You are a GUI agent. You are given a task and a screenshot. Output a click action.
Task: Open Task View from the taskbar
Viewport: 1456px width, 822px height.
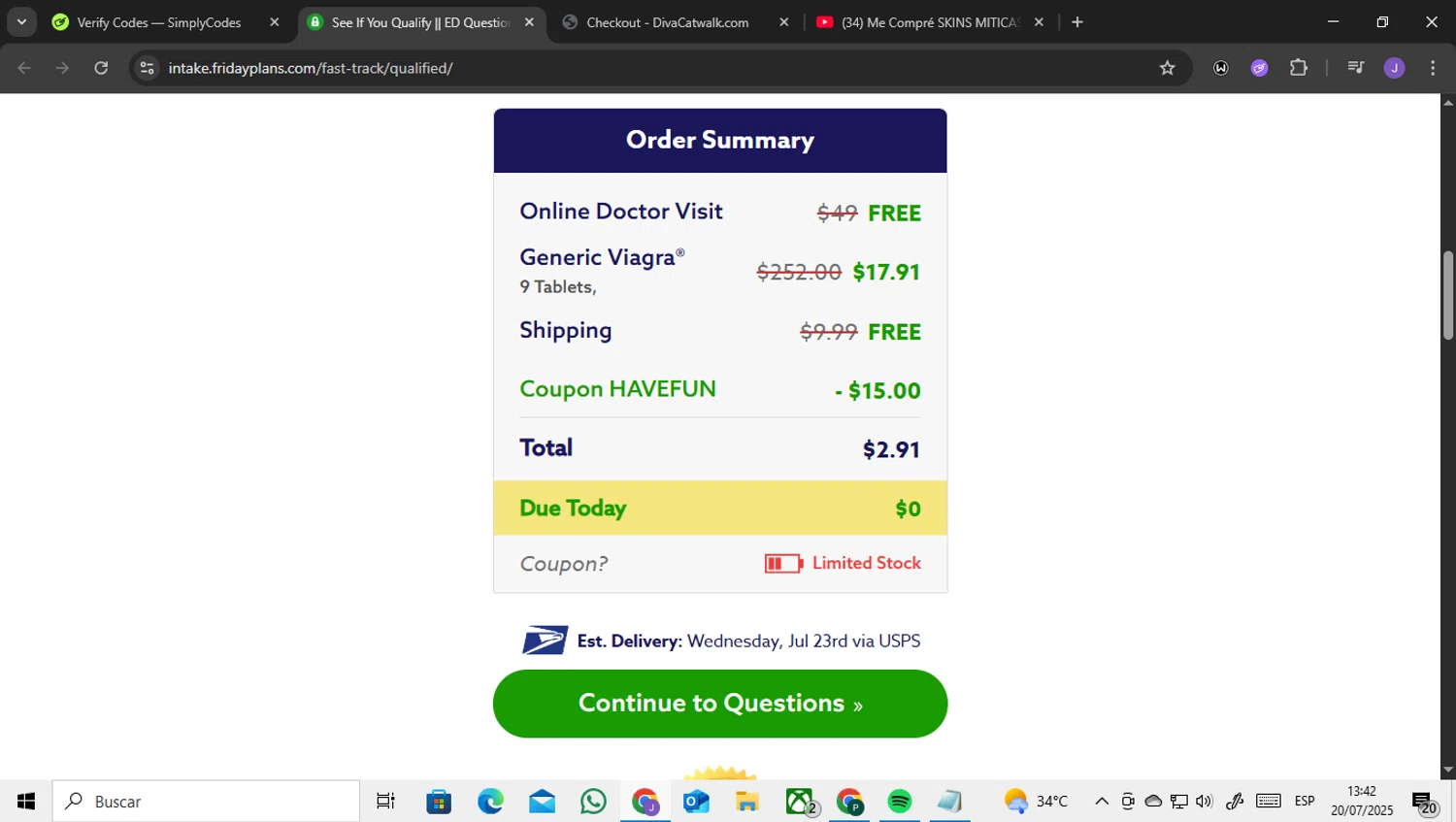[x=385, y=801]
